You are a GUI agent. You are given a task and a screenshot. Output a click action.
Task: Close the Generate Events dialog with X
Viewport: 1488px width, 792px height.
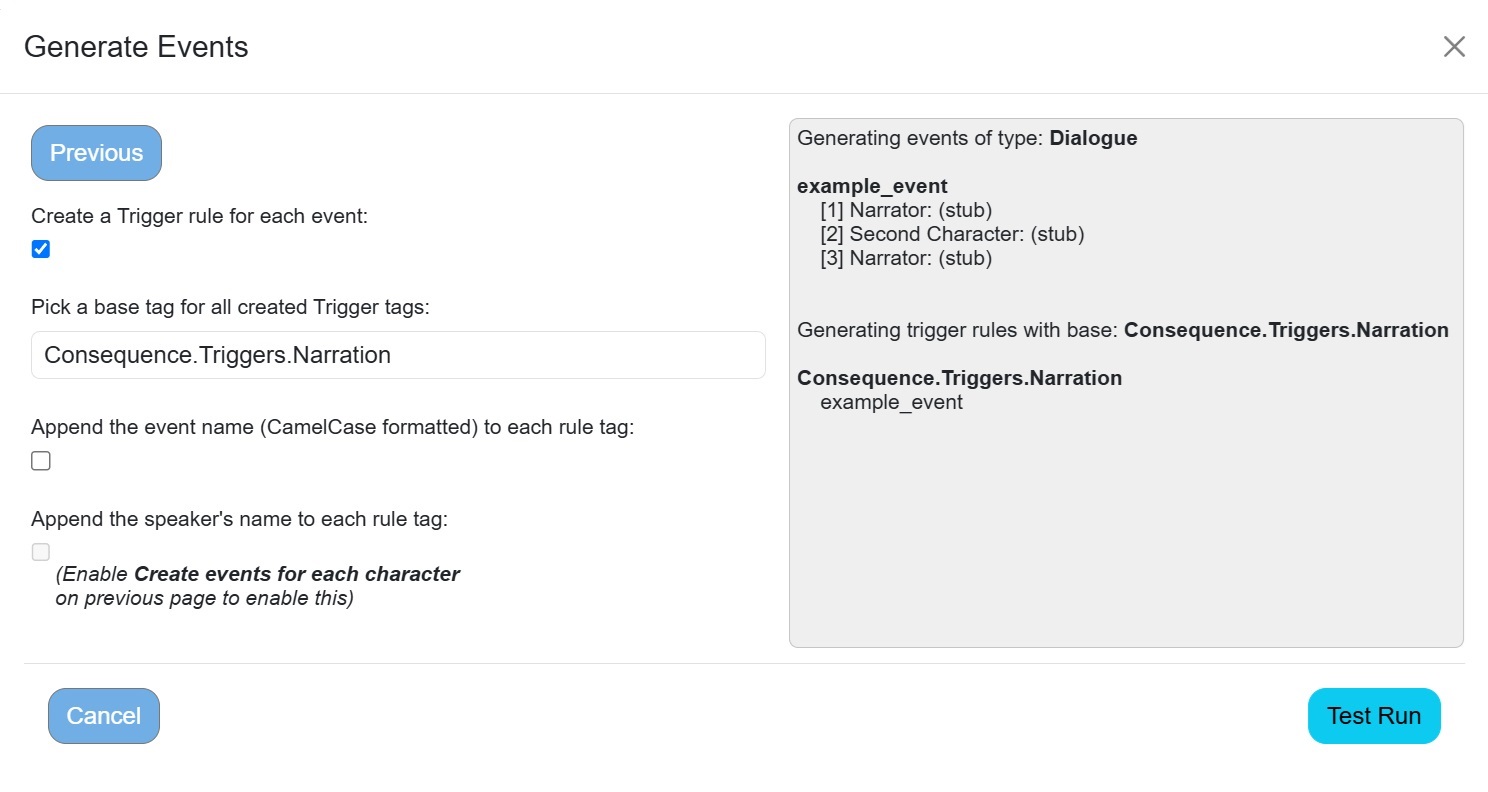pyautogui.click(x=1454, y=47)
